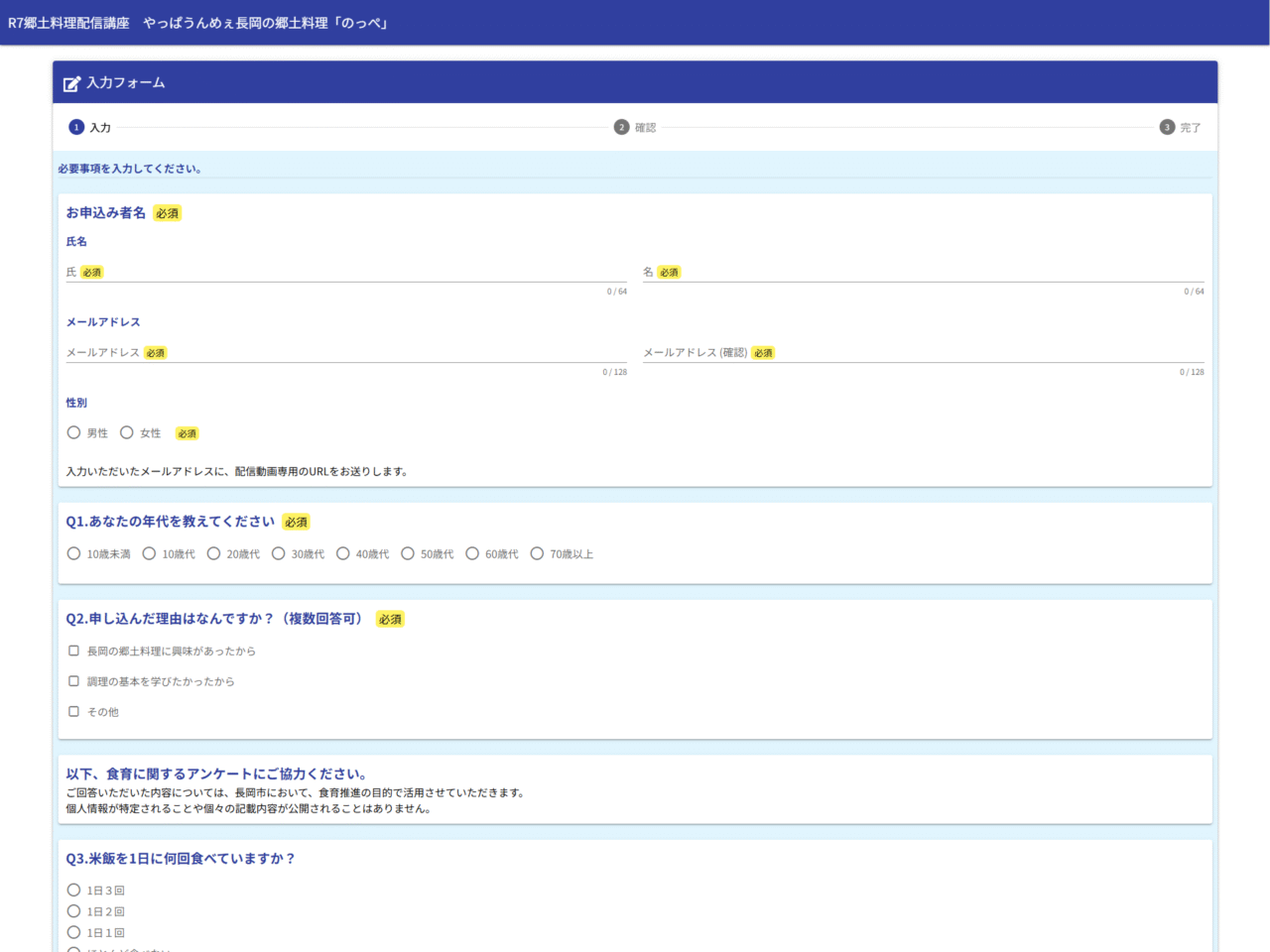Image resolution: width=1270 pixels, height=952 pixels.
Task: Check 調理の基本を学びたかったから checkbox
Action: 74,681
